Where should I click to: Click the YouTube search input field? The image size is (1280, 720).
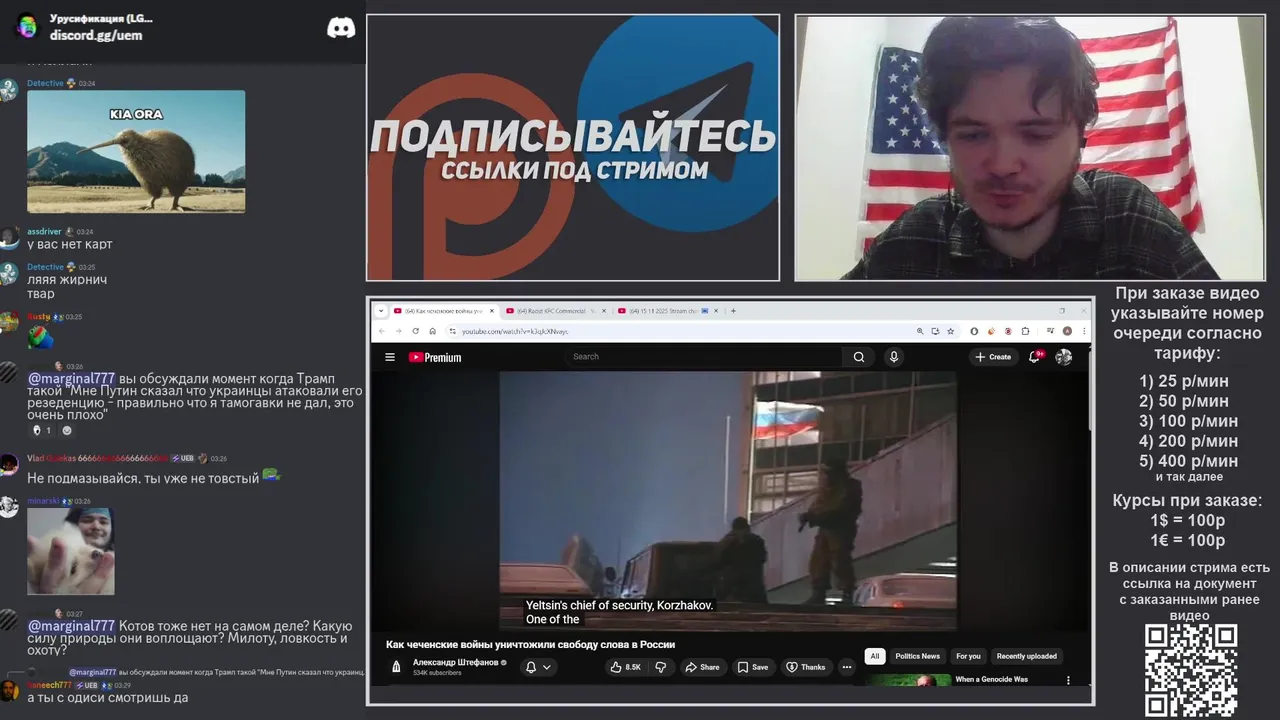[704, 357]
